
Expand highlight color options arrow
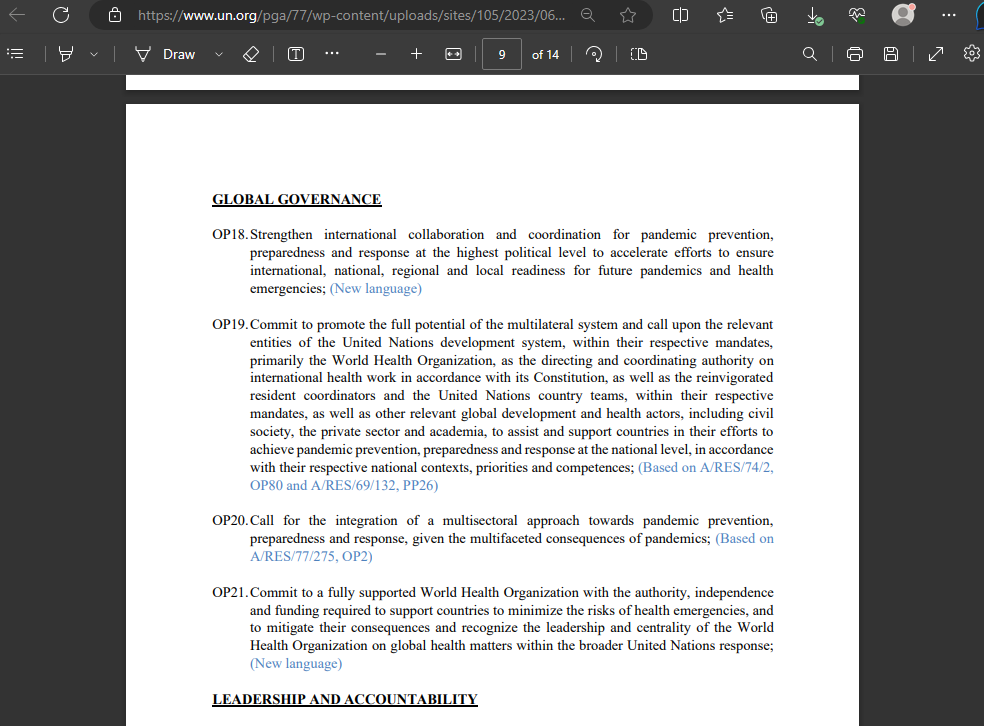point(94,55)
